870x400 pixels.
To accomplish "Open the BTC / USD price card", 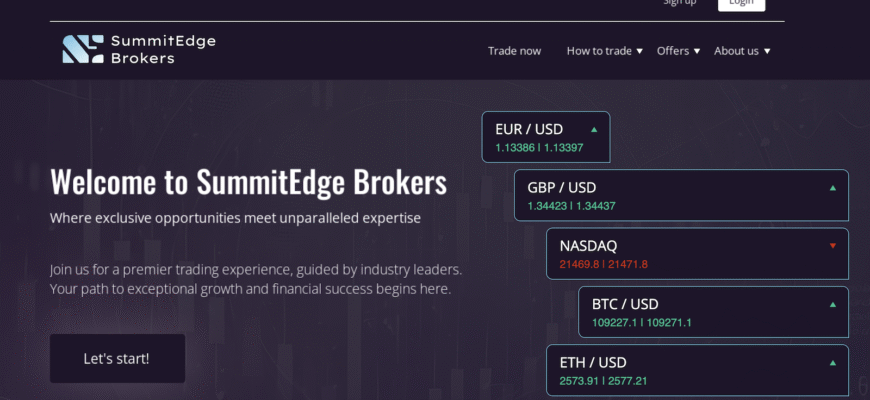I will 714,312.
